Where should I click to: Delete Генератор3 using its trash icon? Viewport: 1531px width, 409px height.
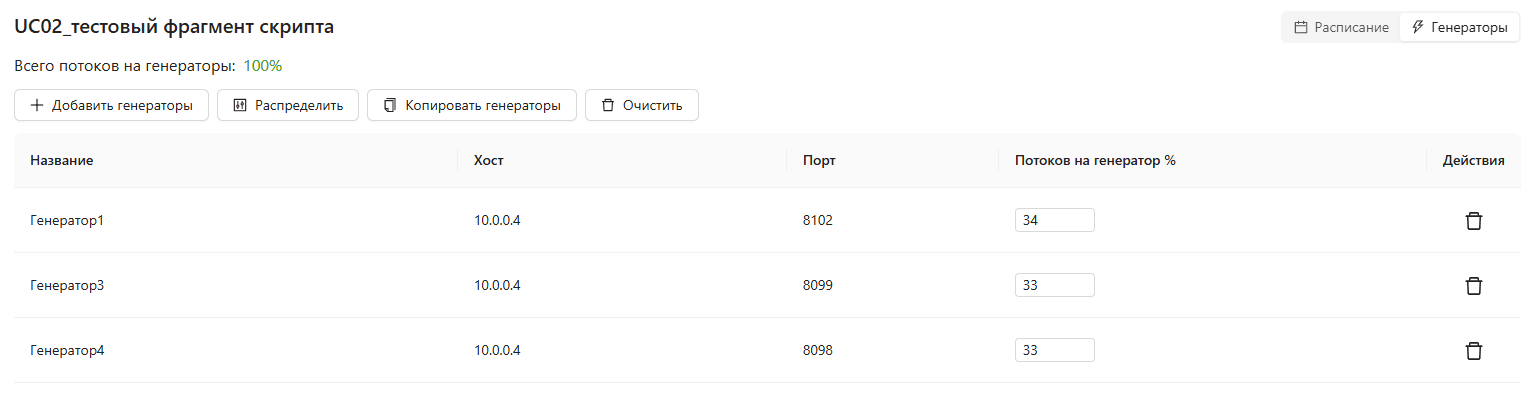click(1473, 286)
